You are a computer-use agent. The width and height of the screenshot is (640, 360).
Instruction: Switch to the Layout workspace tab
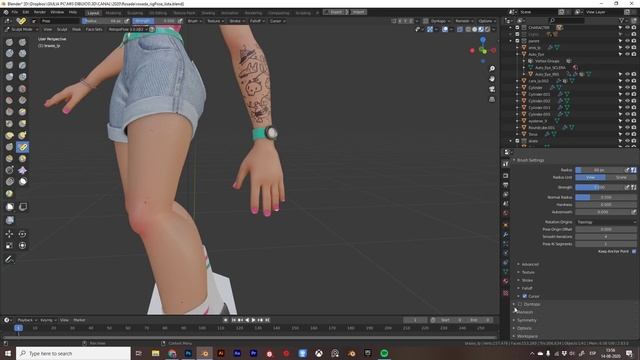pyautogui.click(x=93, y=13)
